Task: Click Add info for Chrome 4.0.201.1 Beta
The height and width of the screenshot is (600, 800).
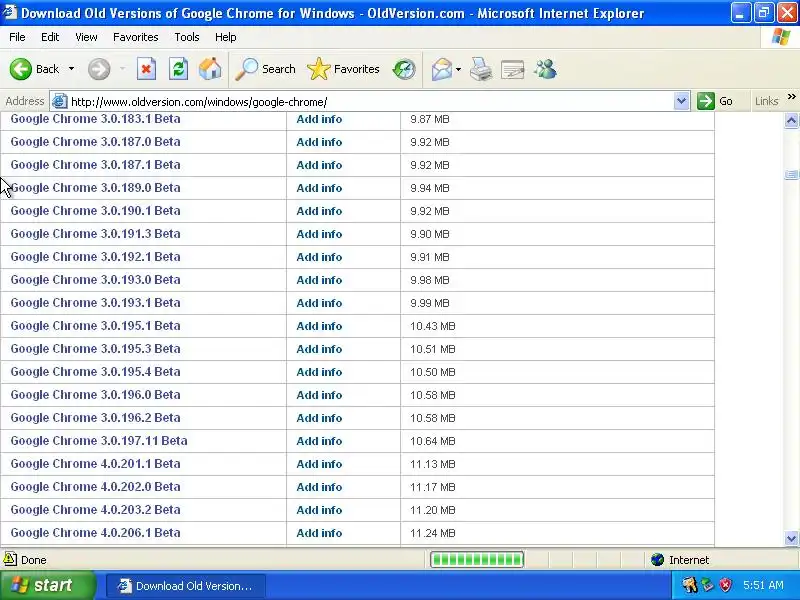Action: [x=319, y=464]
